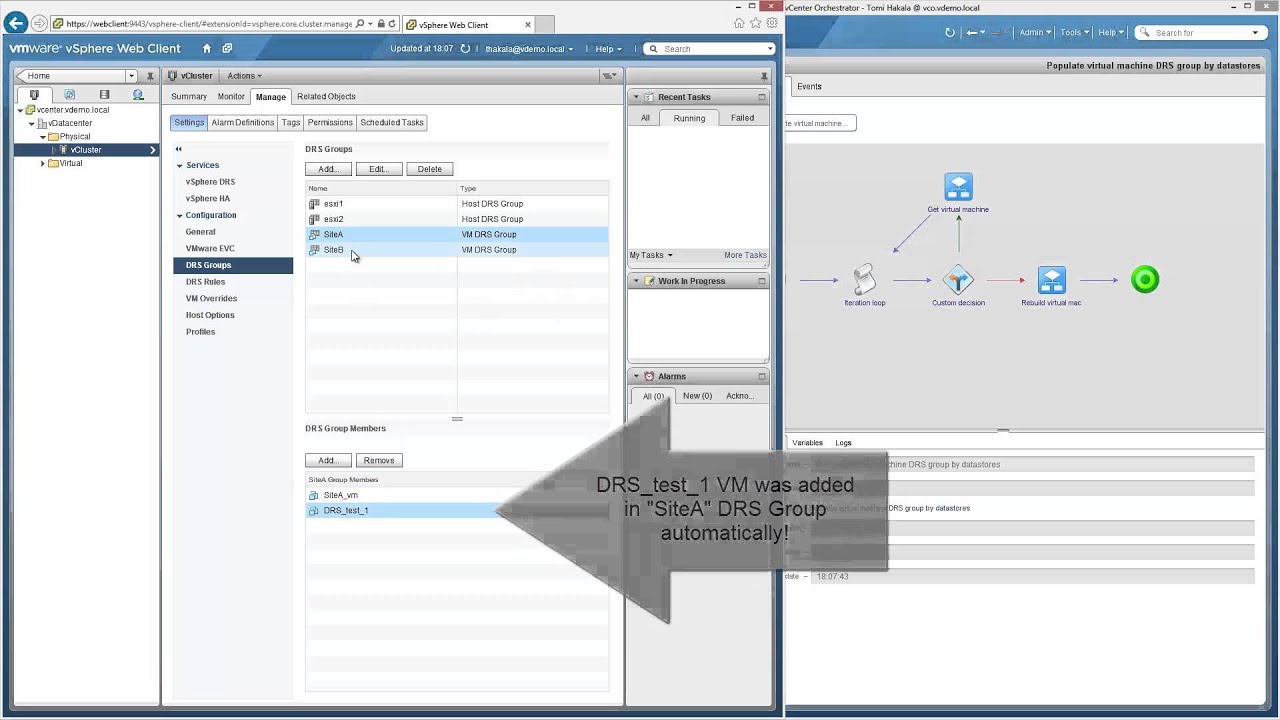The image size is (1280, 720).
Task: Refresh the Orchestrator client view
Action: [x=949, y=32]
